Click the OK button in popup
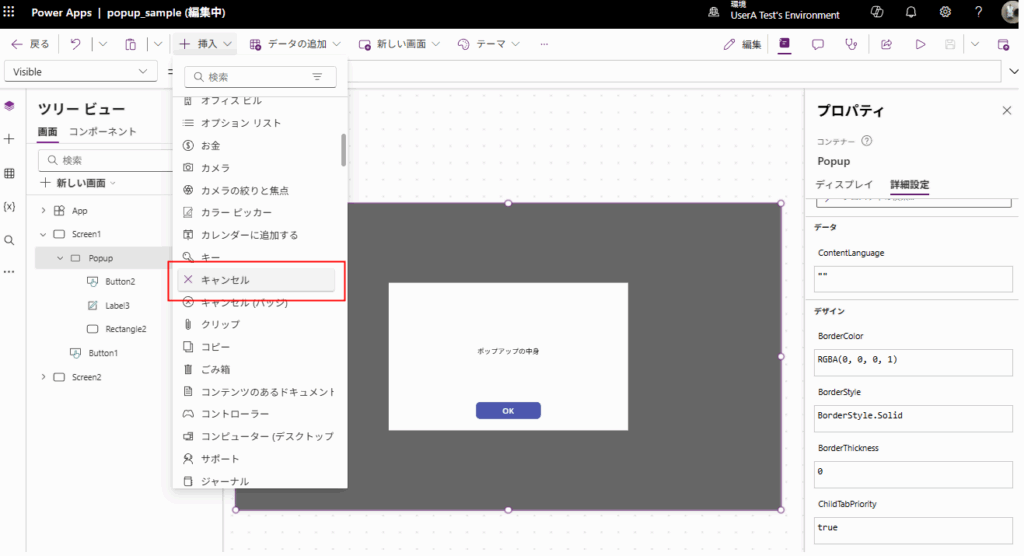This screenshot has width=1024, height=556. (x=508, y=410)
